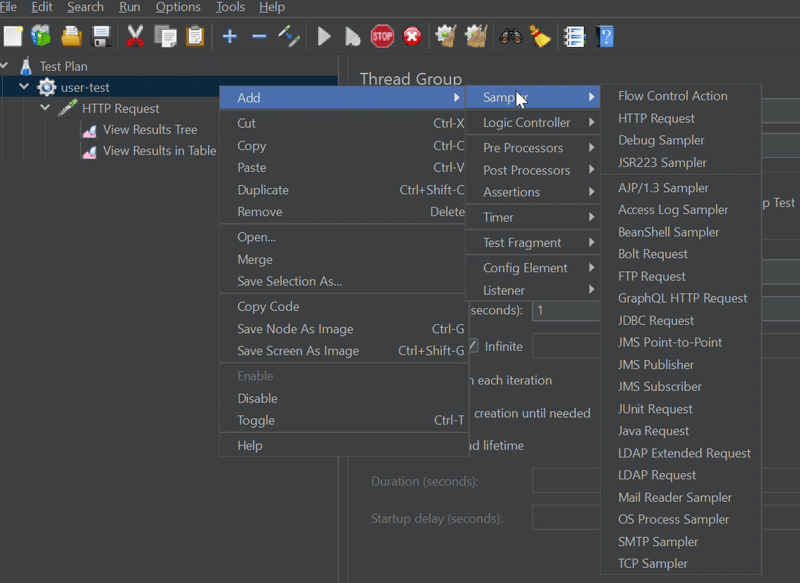Start the test with green play icon
The image size is (800, 583).
pos(324,36)
